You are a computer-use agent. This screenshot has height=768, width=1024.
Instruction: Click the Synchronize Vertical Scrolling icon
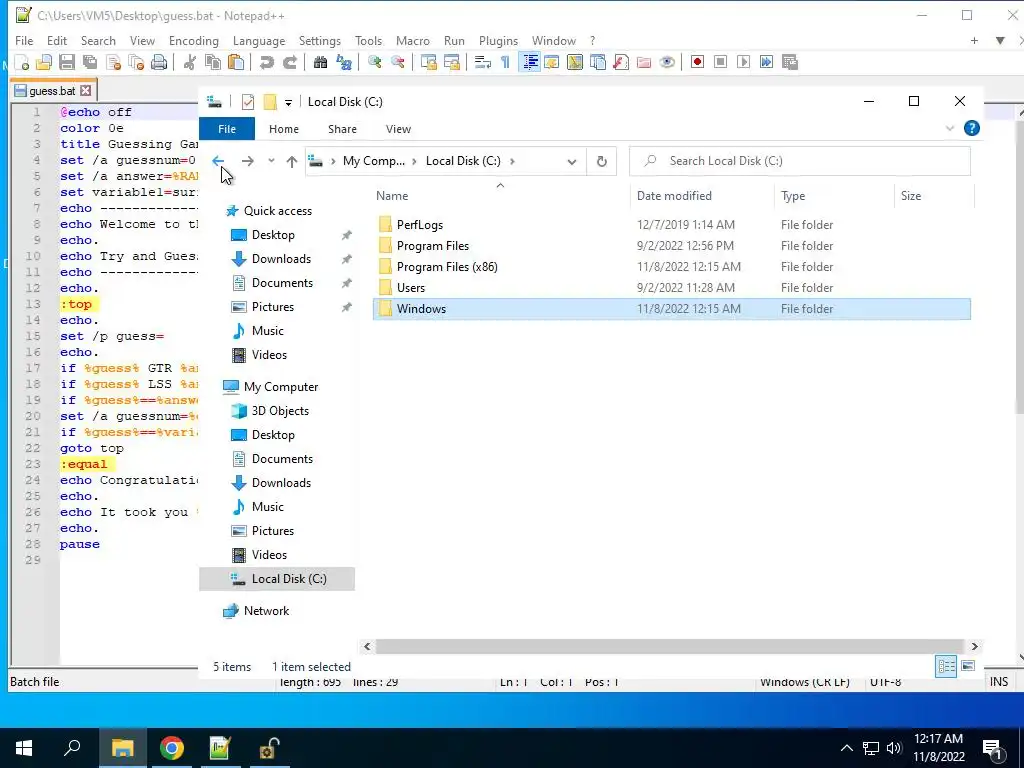[x=428, y=62]
